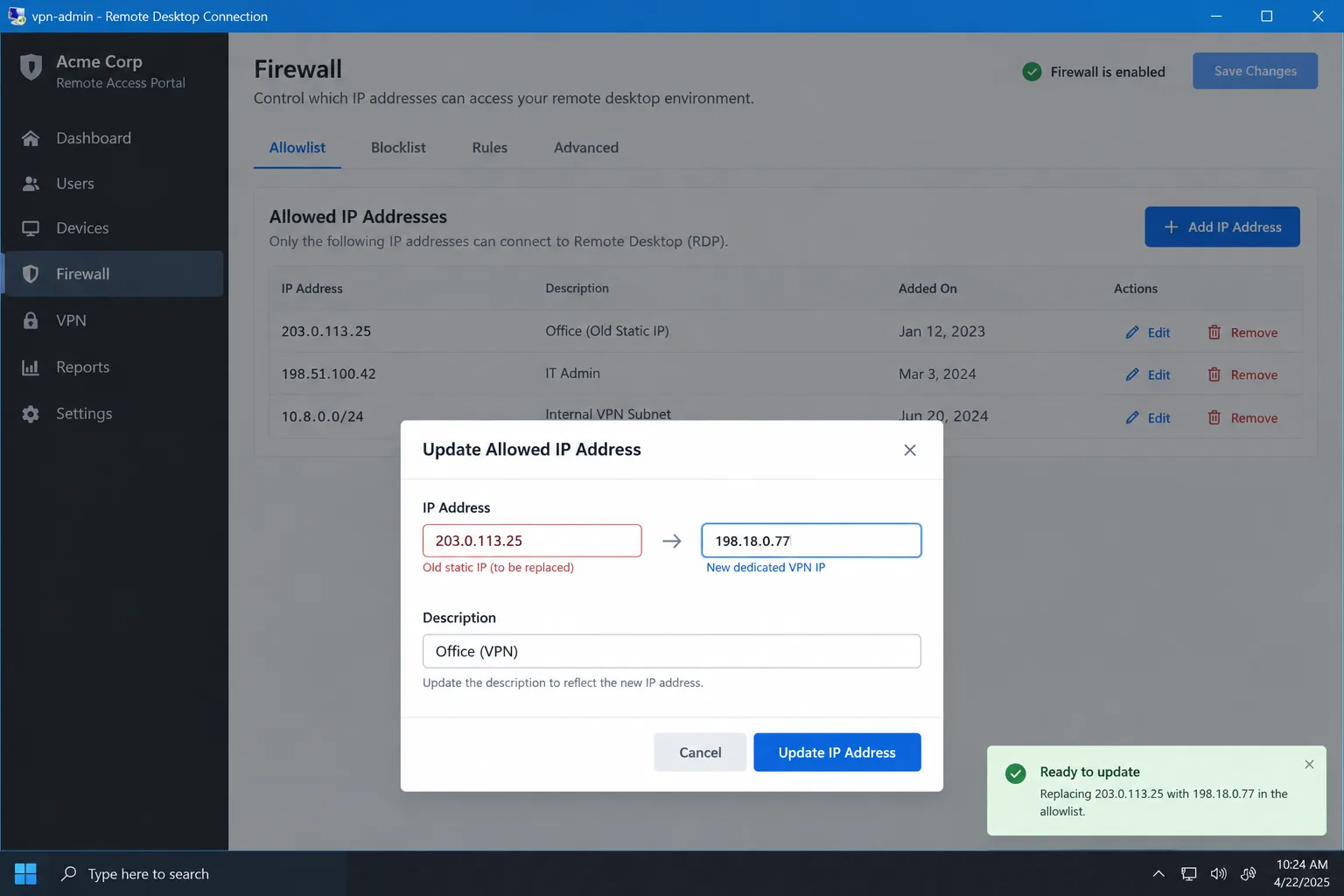Viewport: 1344px width, 896px height.
Task: Click the Jan 12, 2023 date cell
Action: click(x=941, y=332)
